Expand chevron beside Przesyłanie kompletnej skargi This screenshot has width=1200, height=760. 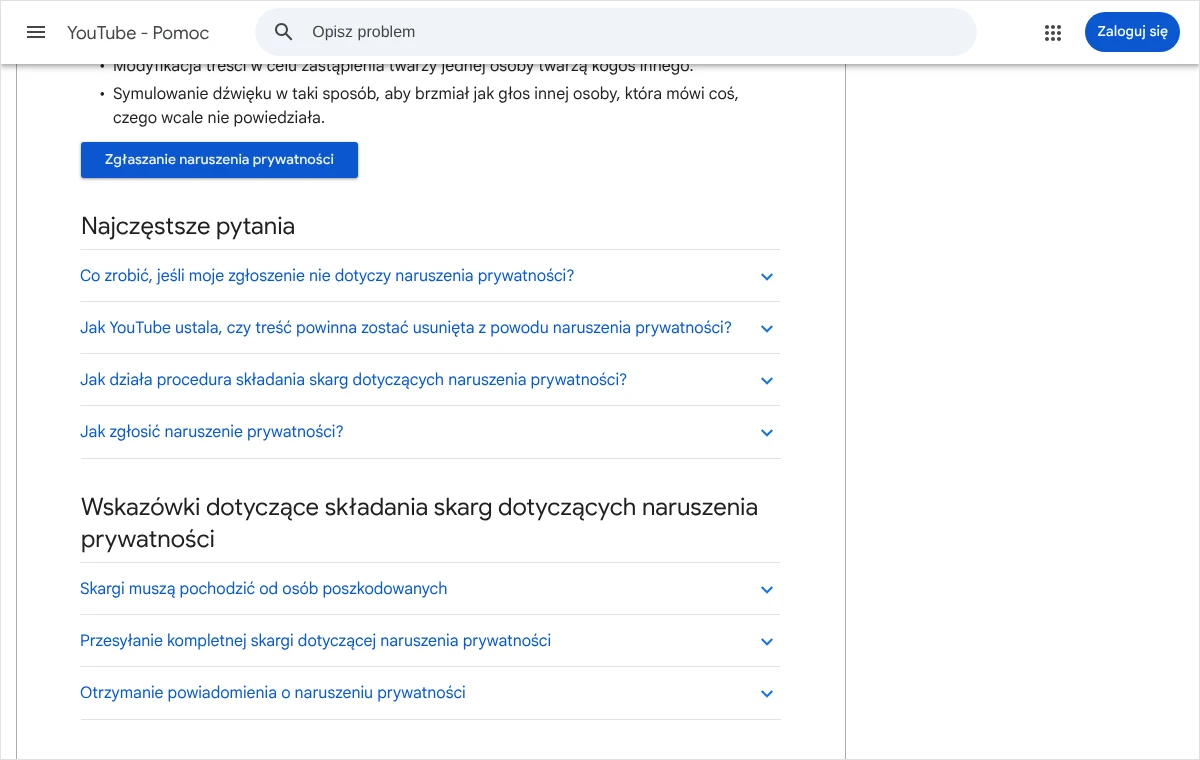coord(767,642)
